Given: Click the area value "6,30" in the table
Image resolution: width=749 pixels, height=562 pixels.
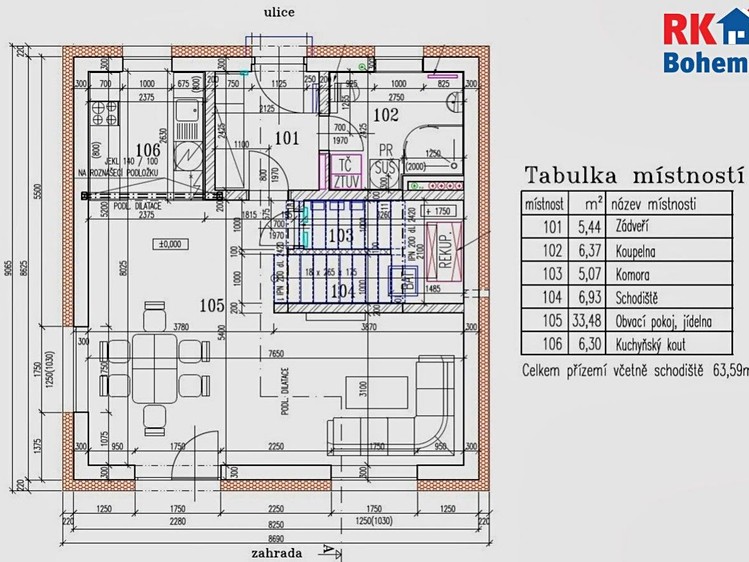Looking at the screenshot, I should [x=589, y=344].
